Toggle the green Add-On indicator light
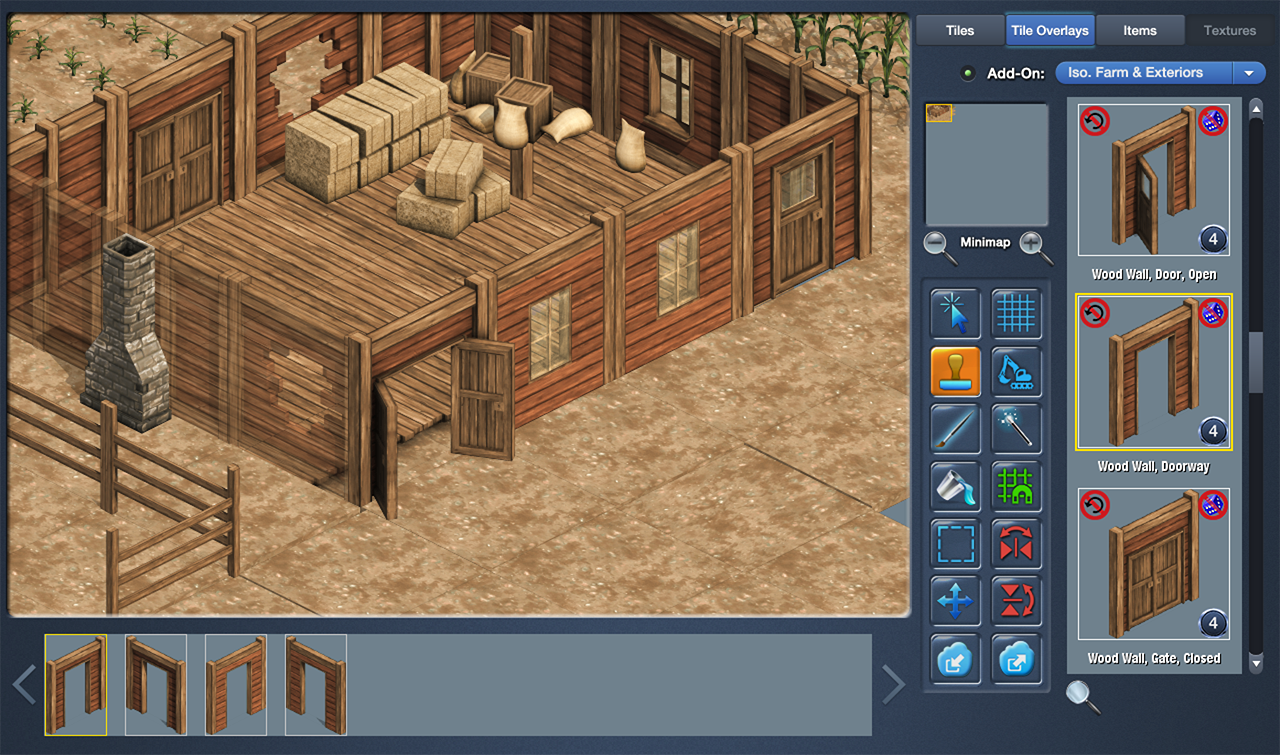Screen dimensions: 1280x755 [967, 73]
